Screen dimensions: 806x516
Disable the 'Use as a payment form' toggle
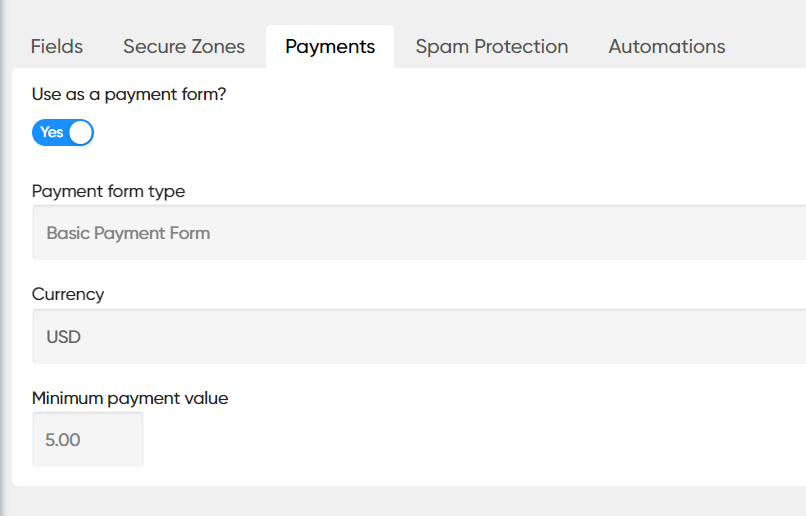coord(63,133)
